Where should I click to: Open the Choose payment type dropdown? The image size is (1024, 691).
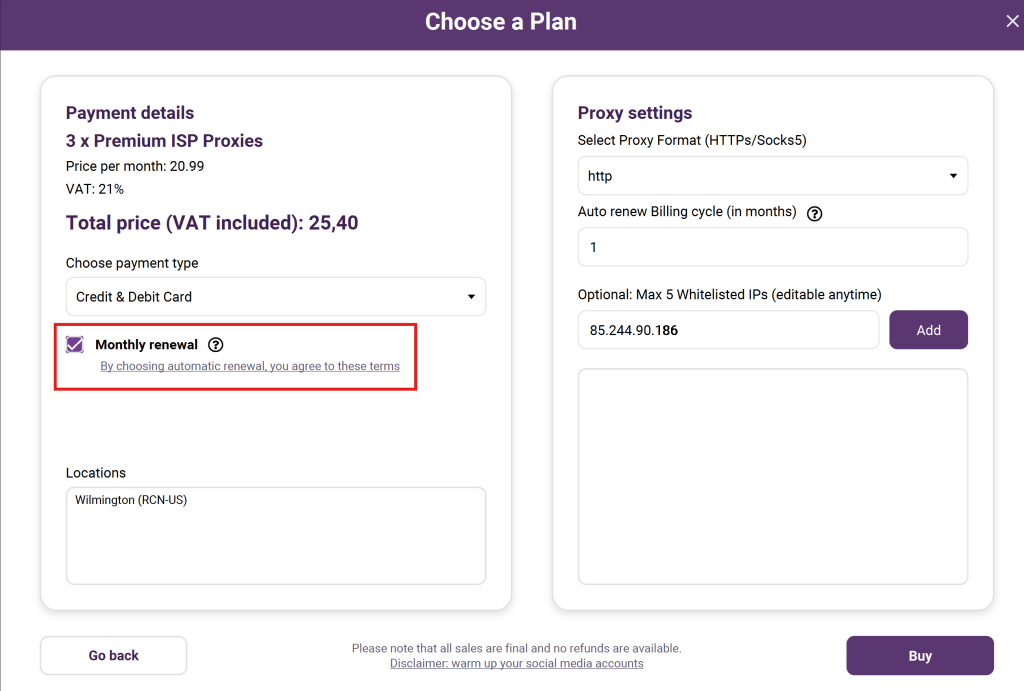276,297
